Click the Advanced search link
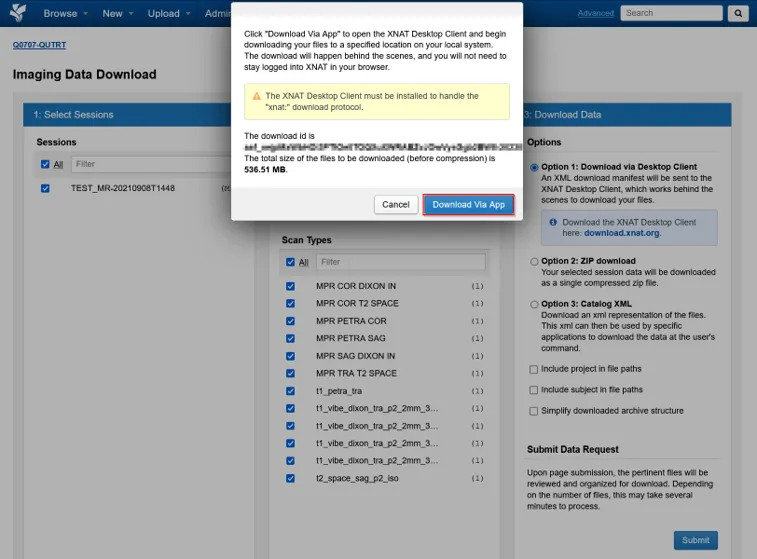The width and height of the screenshot is (757, 559). pyautogui.click(x=596, y=13)
